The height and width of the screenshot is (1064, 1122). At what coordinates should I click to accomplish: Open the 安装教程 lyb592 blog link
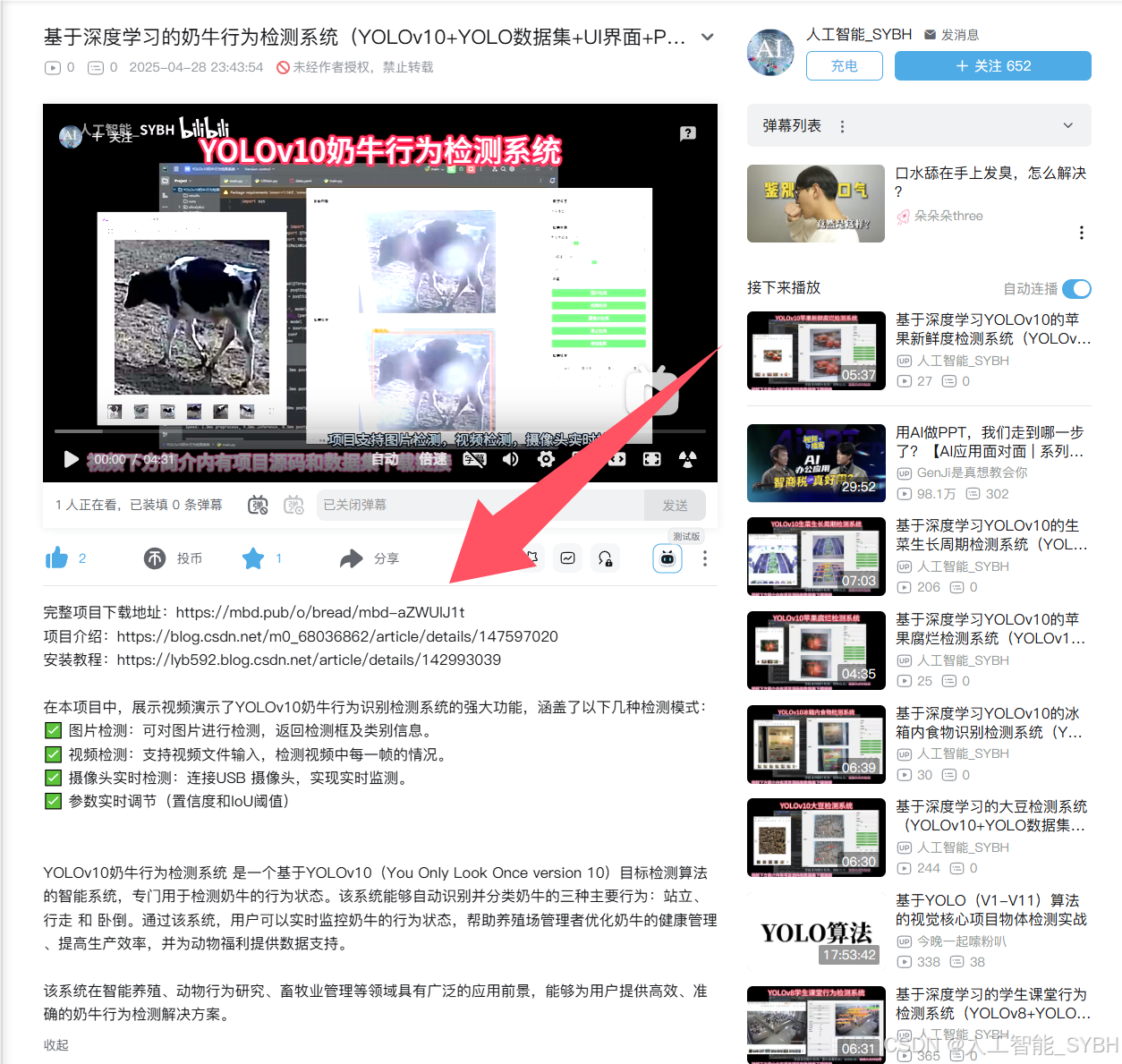[x=309, y=660]
